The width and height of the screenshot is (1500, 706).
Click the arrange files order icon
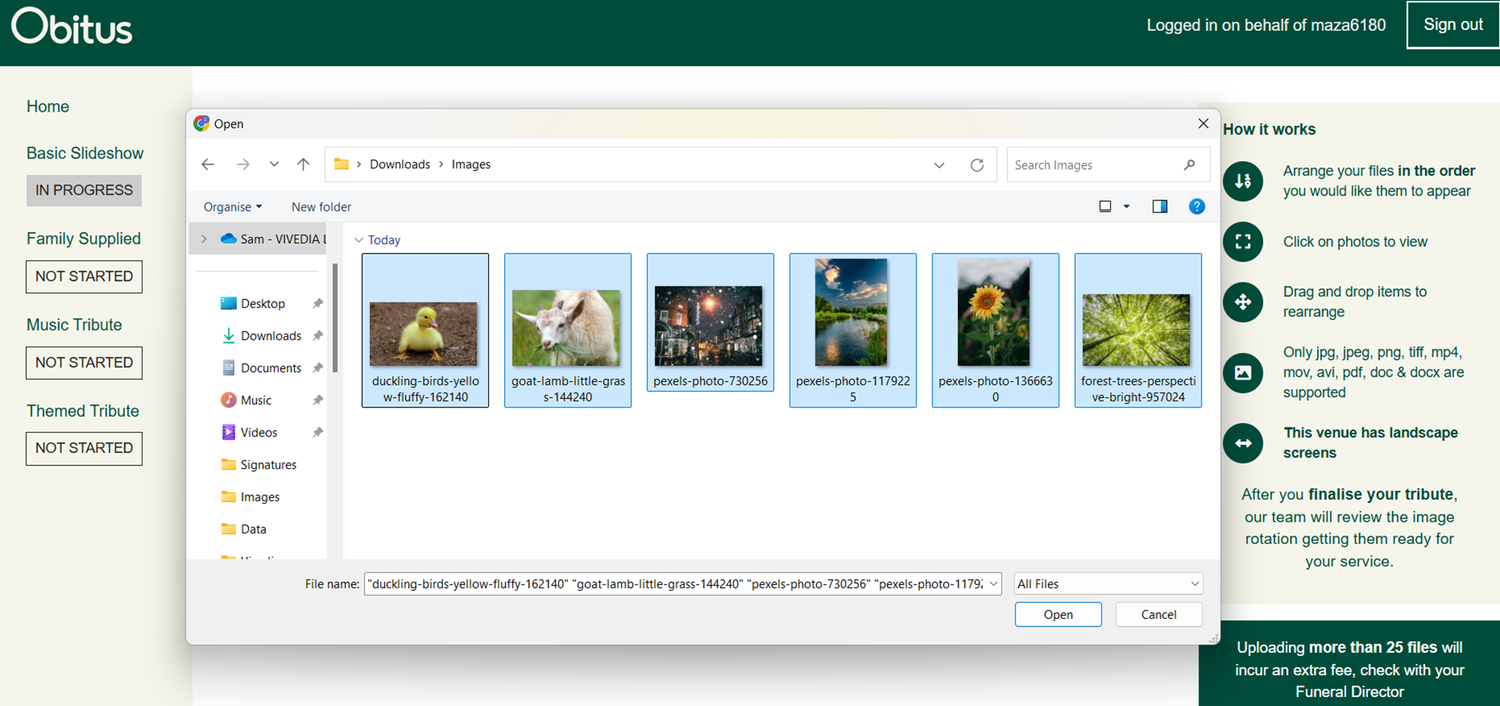coord(1243,182)
